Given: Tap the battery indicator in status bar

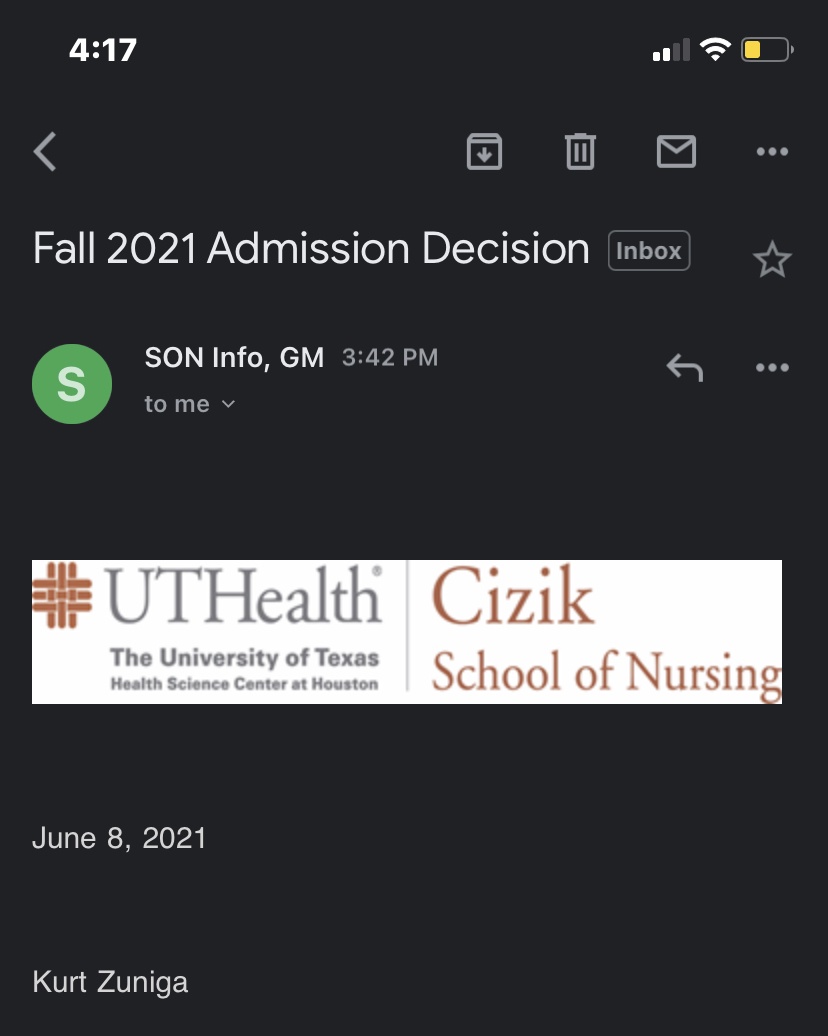Looking at the screenshot, I should point(767,50).
